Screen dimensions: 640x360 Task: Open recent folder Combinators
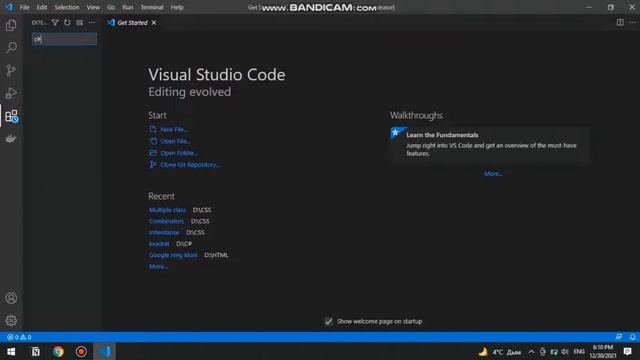coord(166,221)
